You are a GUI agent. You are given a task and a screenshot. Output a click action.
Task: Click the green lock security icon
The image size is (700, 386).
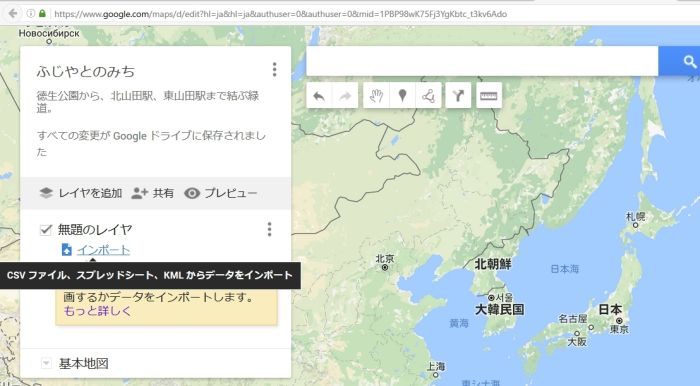(x=42, y=13)
